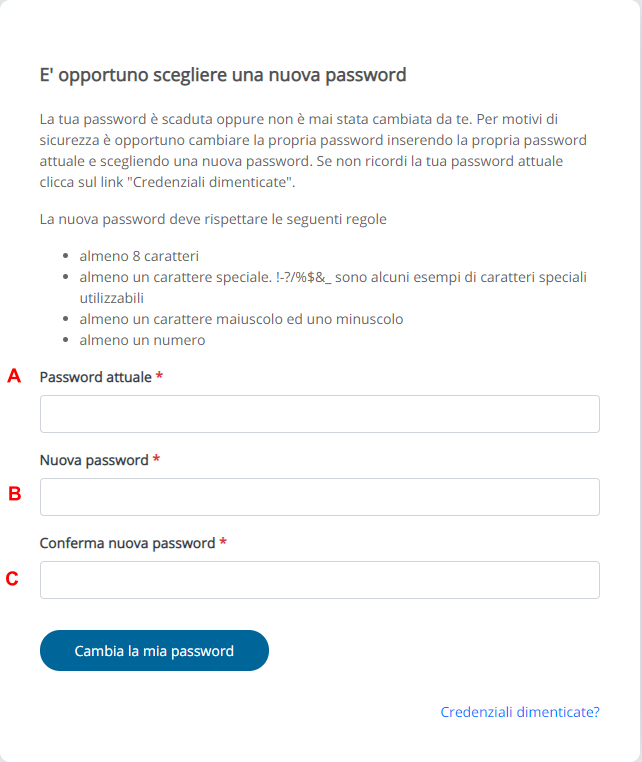The width and height of the screenshot is (642, 762).
Task: Click the red letter B marker
Action: point(15,494)
